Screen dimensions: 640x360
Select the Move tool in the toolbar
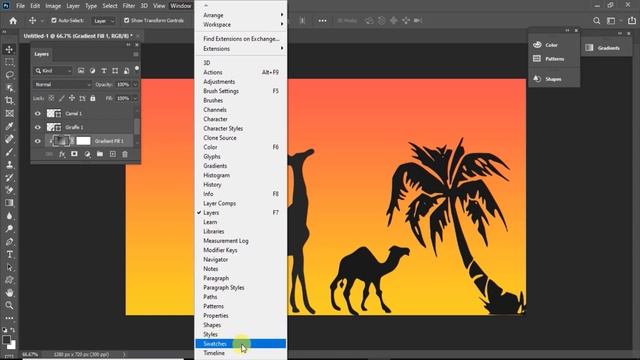coord(9,49)
